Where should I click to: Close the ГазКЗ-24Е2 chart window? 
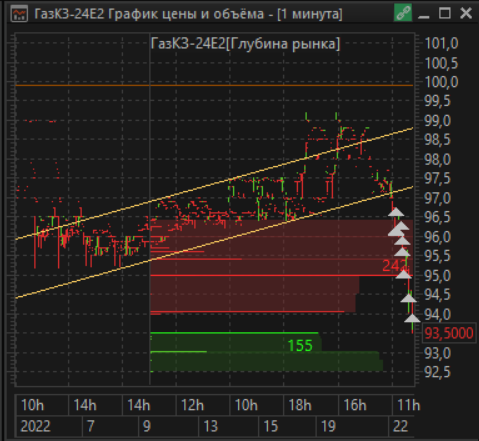click(x=466, y=13)
